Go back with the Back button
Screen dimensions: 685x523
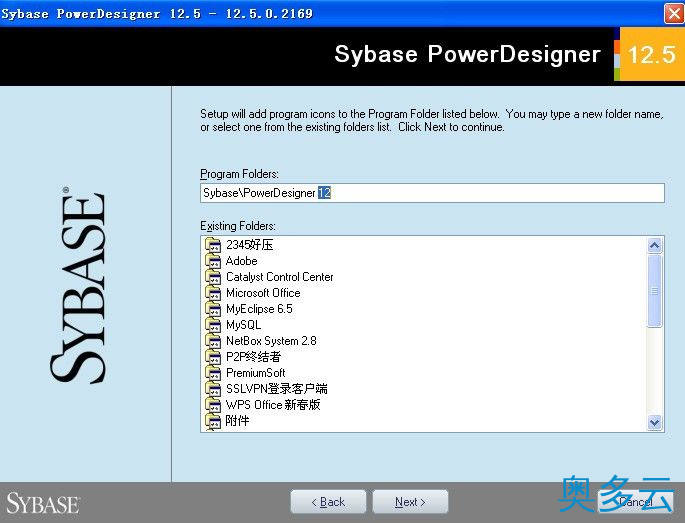click(328, 502)
